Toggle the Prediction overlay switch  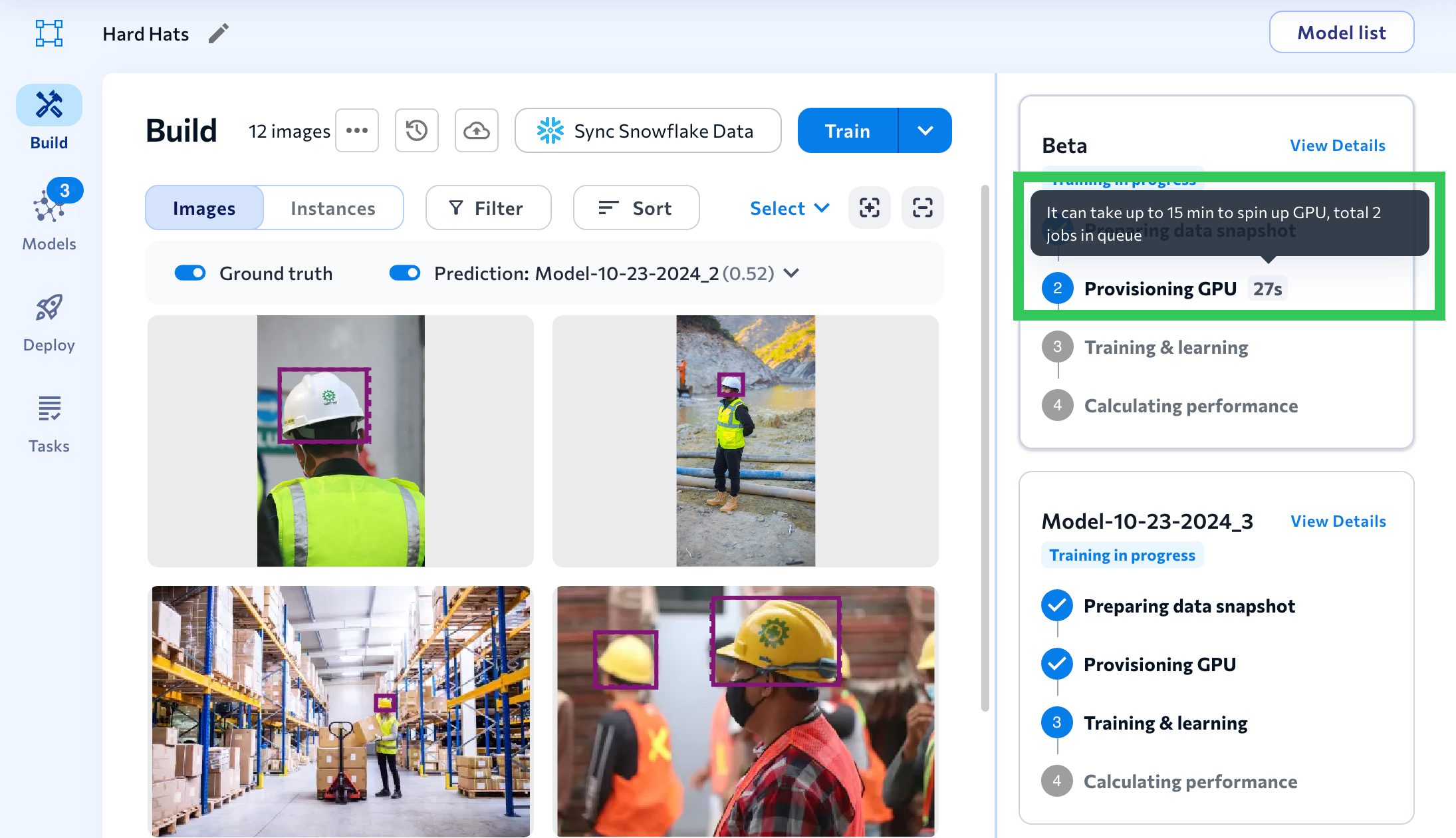click(x=405, y=273)
